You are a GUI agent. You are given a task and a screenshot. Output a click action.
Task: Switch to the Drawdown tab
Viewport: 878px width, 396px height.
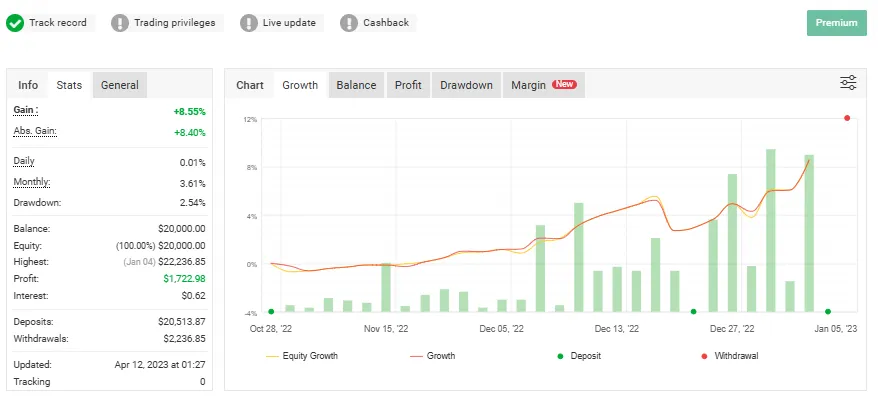click(466, 85)
